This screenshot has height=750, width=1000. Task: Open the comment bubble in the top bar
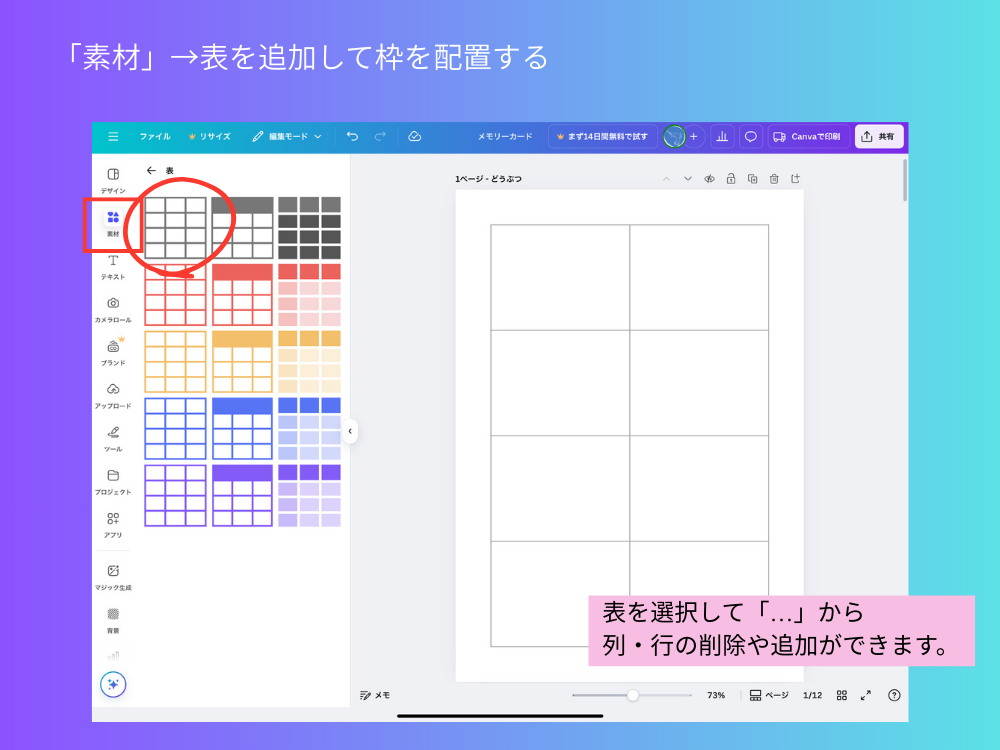[750, 136]
